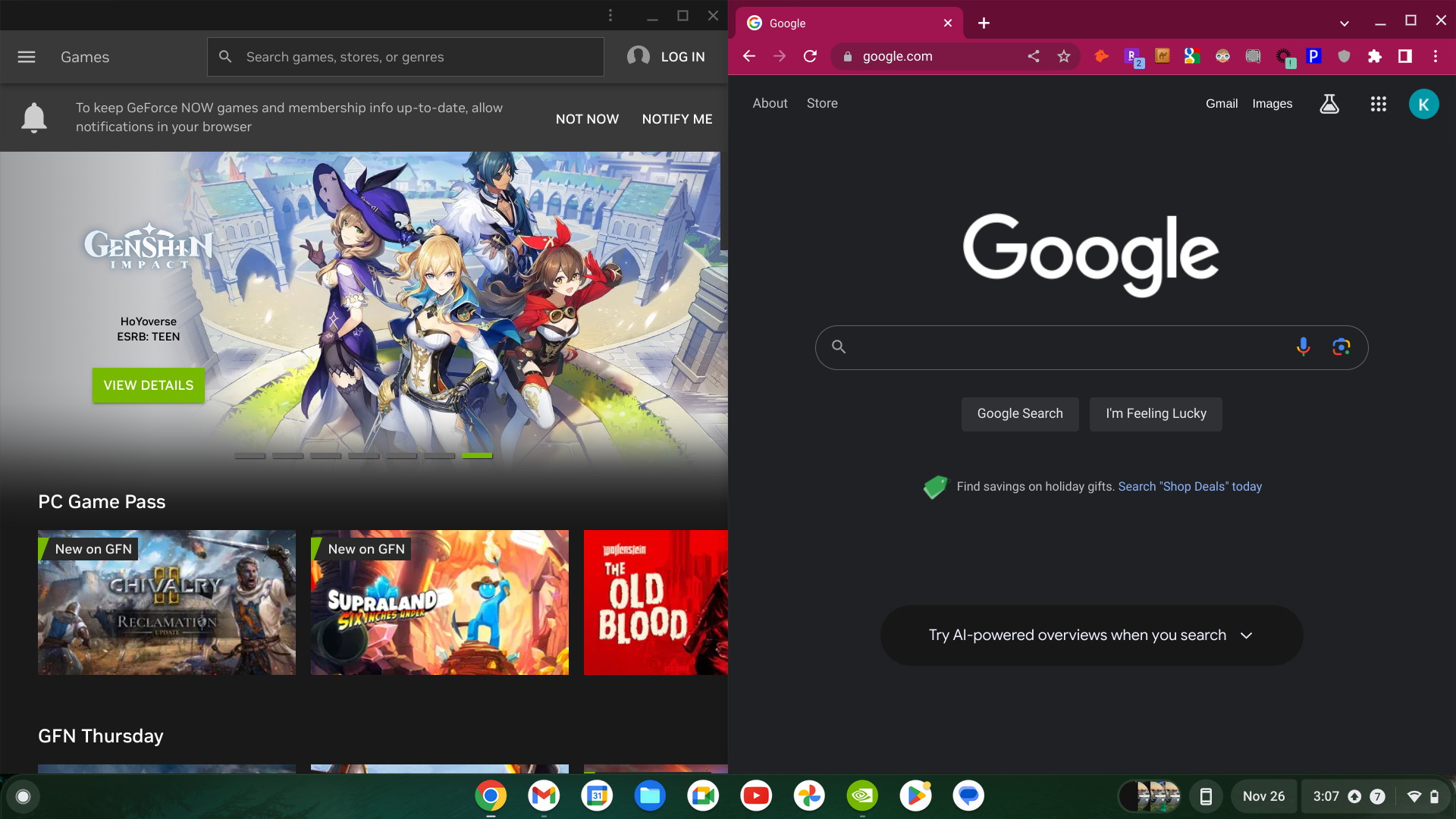Screen dimensions: 1456x819
Task: Click the notification bell in GeForce NOW
Action: point(33,118)
